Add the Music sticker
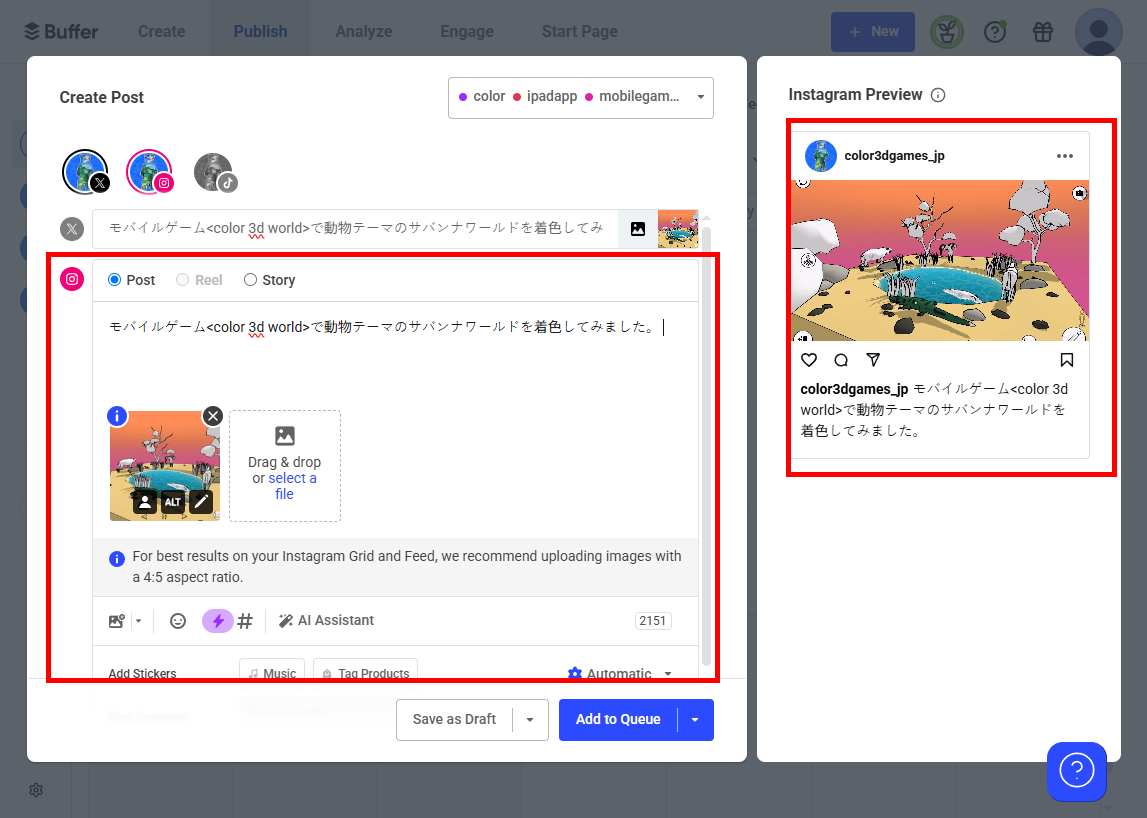This screenshot has height=818, width=1147. coord(272,672)
